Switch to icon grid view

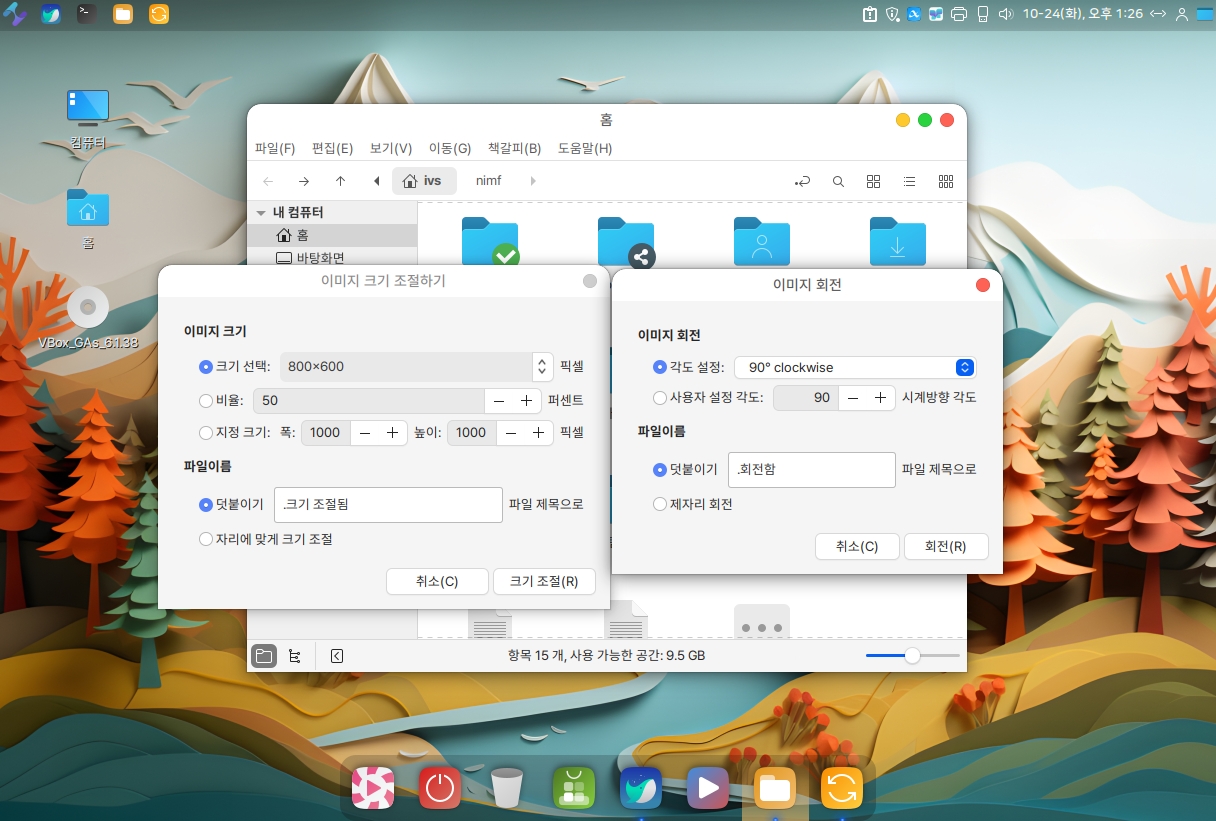(873, 181)
